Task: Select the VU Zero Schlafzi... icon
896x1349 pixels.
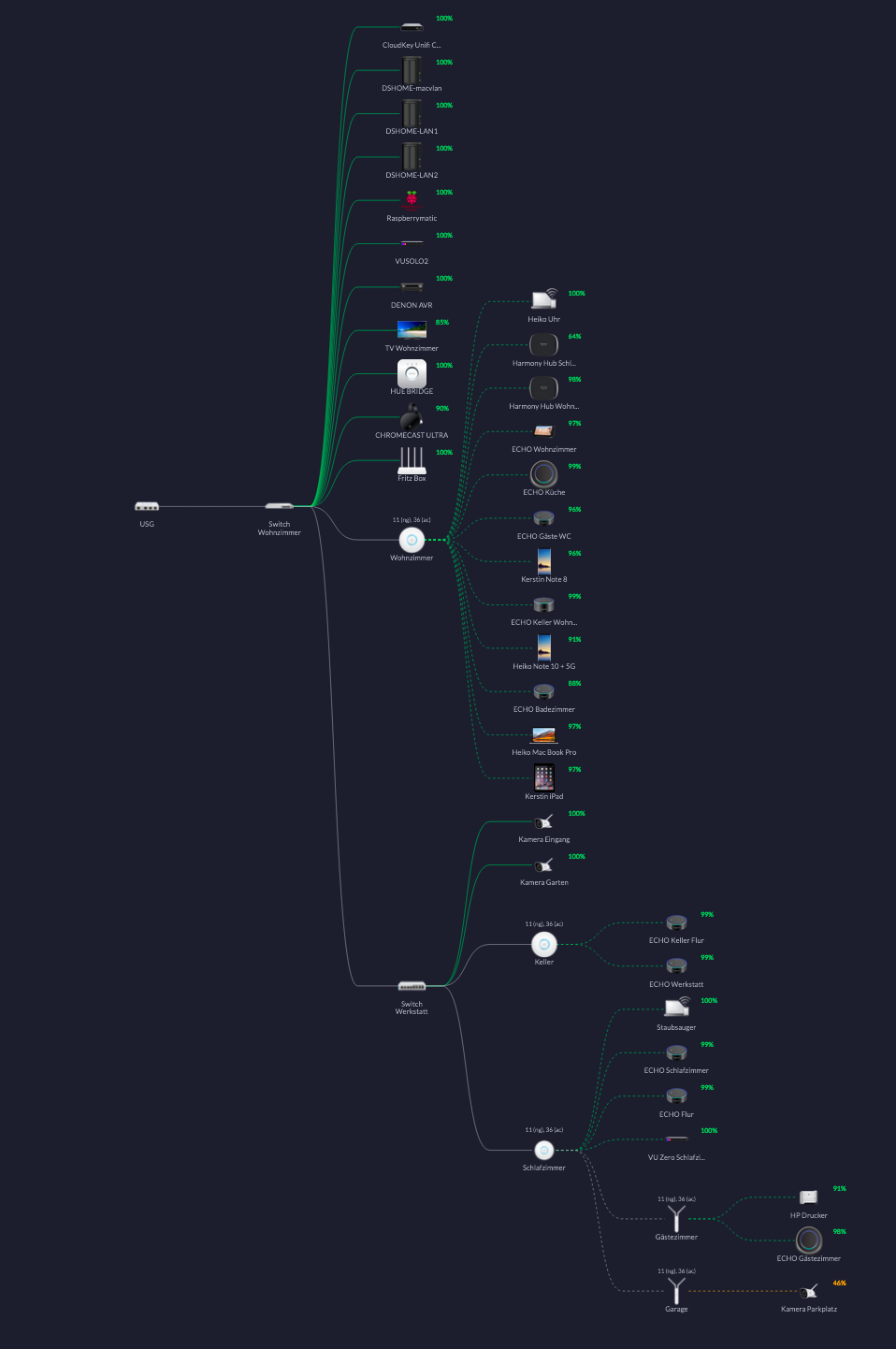Action: coord(676,1139)
